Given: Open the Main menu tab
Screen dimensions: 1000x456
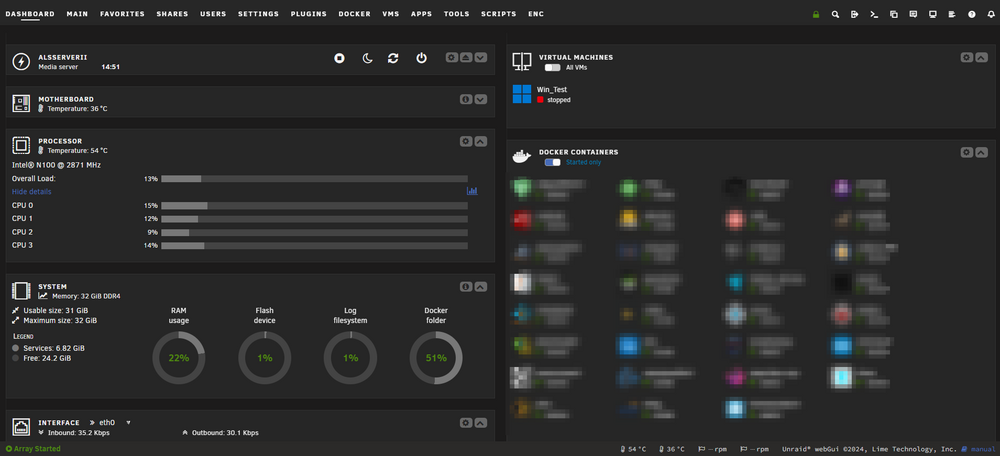Looking at the screenshot, I should point(77,14).
